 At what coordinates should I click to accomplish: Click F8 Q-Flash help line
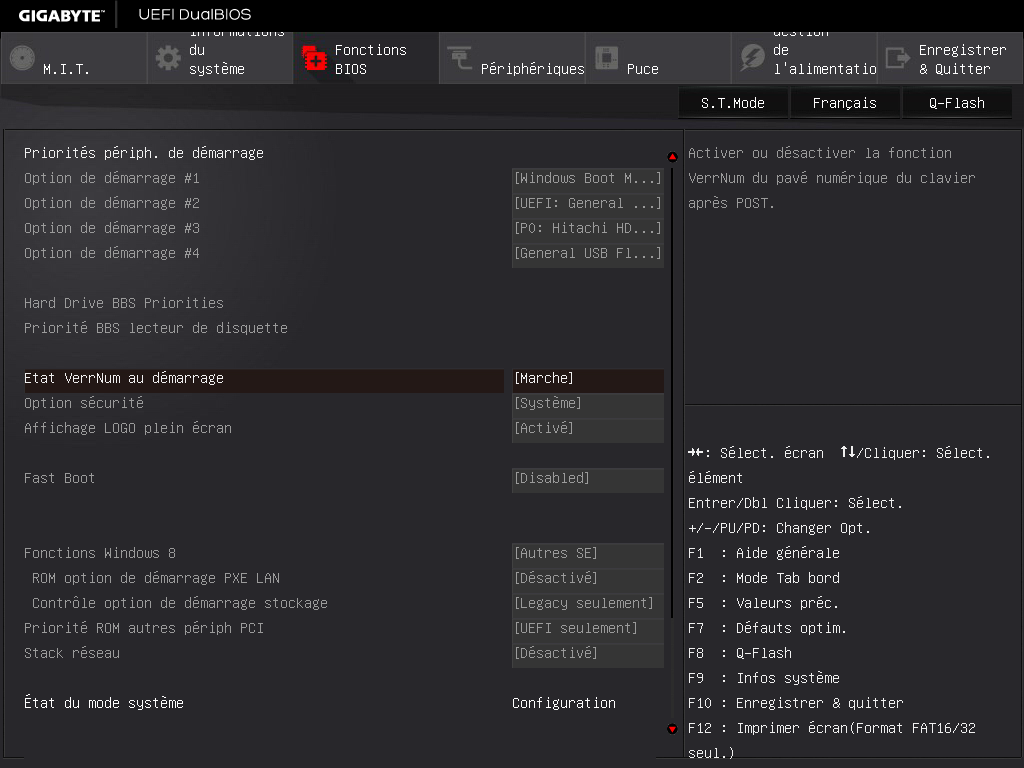pyautogui.click(x=740, y=653)
